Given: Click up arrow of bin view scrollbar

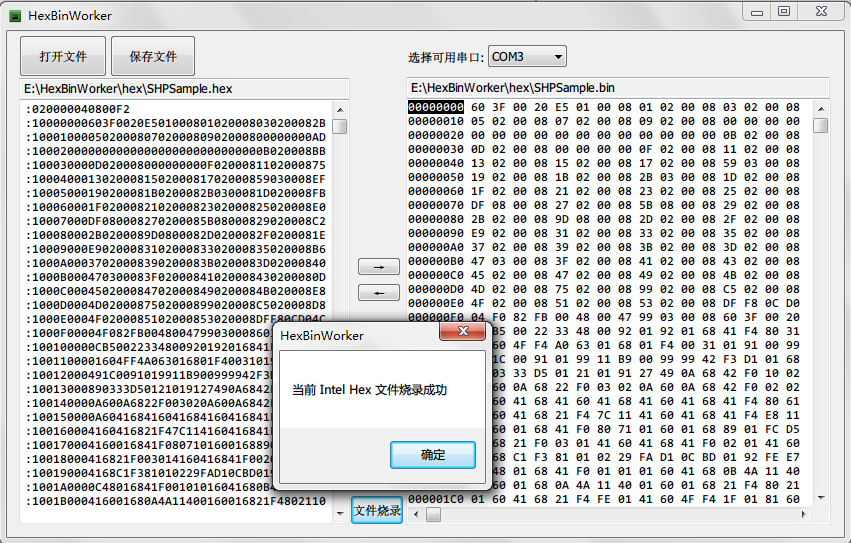Looking at the screenshot, I should 821,108.
